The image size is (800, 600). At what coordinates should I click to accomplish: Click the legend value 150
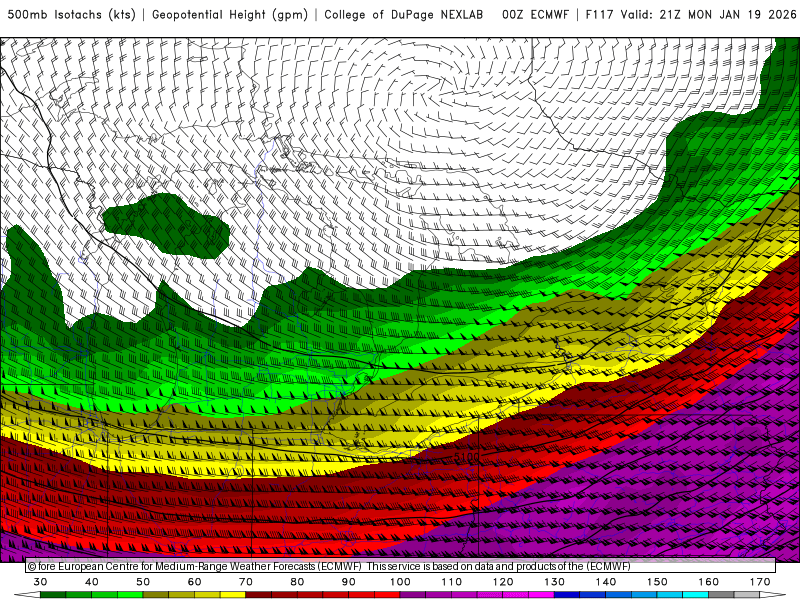(x=657, y=582)
